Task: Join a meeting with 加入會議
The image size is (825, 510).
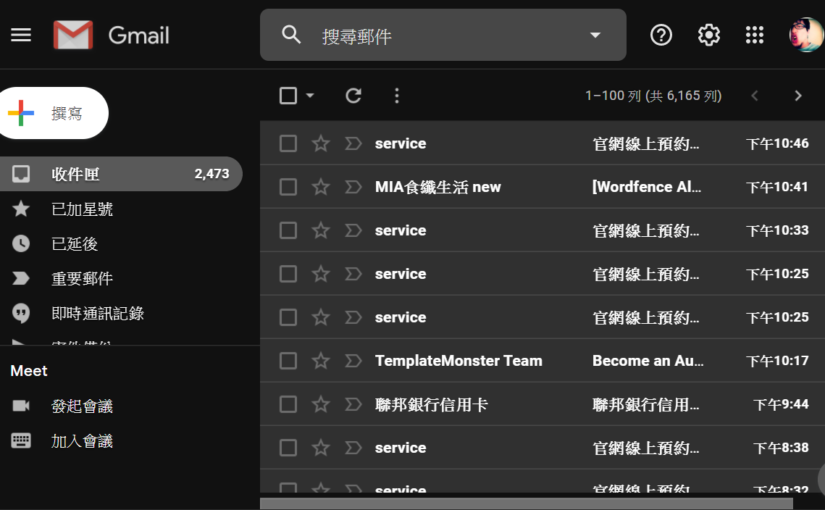Action: click(x=82, y=441)
